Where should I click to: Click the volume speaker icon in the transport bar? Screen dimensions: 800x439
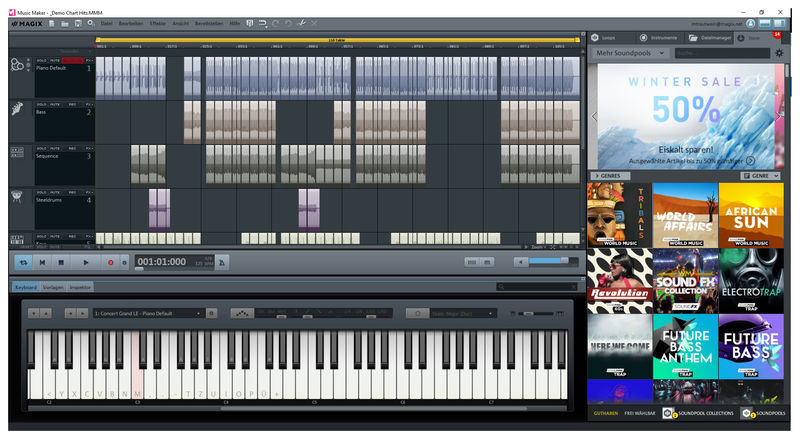pyautogui.click(x=520, y=262)
